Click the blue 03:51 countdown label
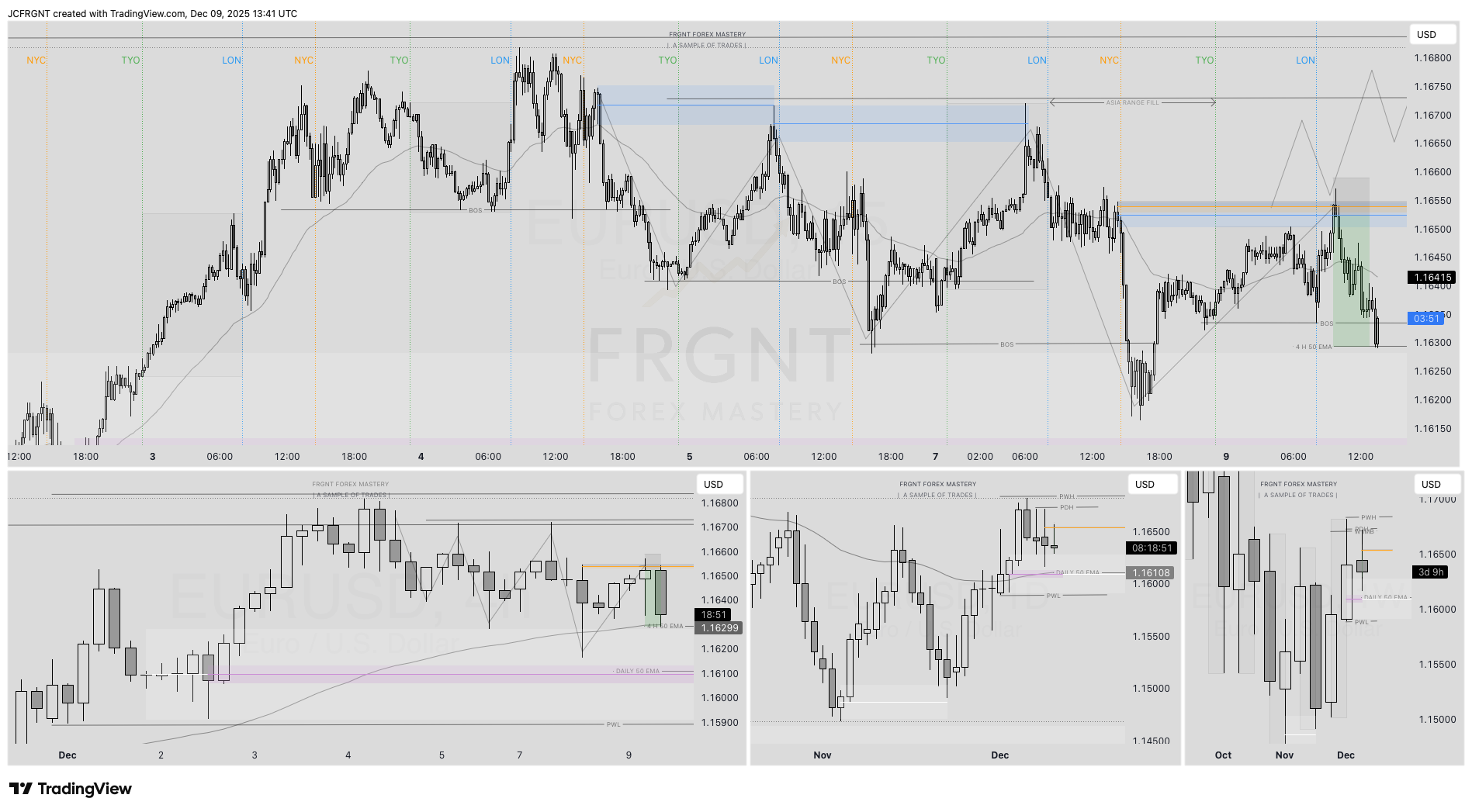The width and height of the screenshot is (1472, 812). pos(1426,318)
